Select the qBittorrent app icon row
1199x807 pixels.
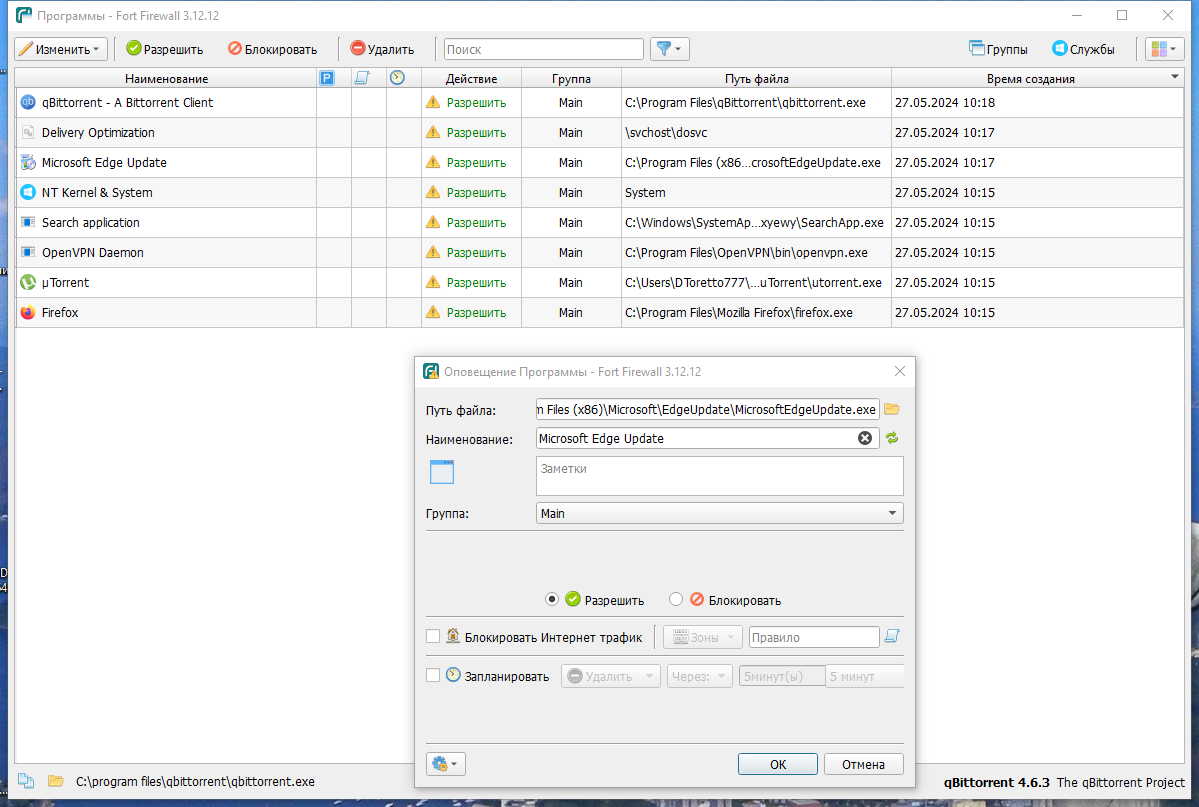[x=28, y=103]
